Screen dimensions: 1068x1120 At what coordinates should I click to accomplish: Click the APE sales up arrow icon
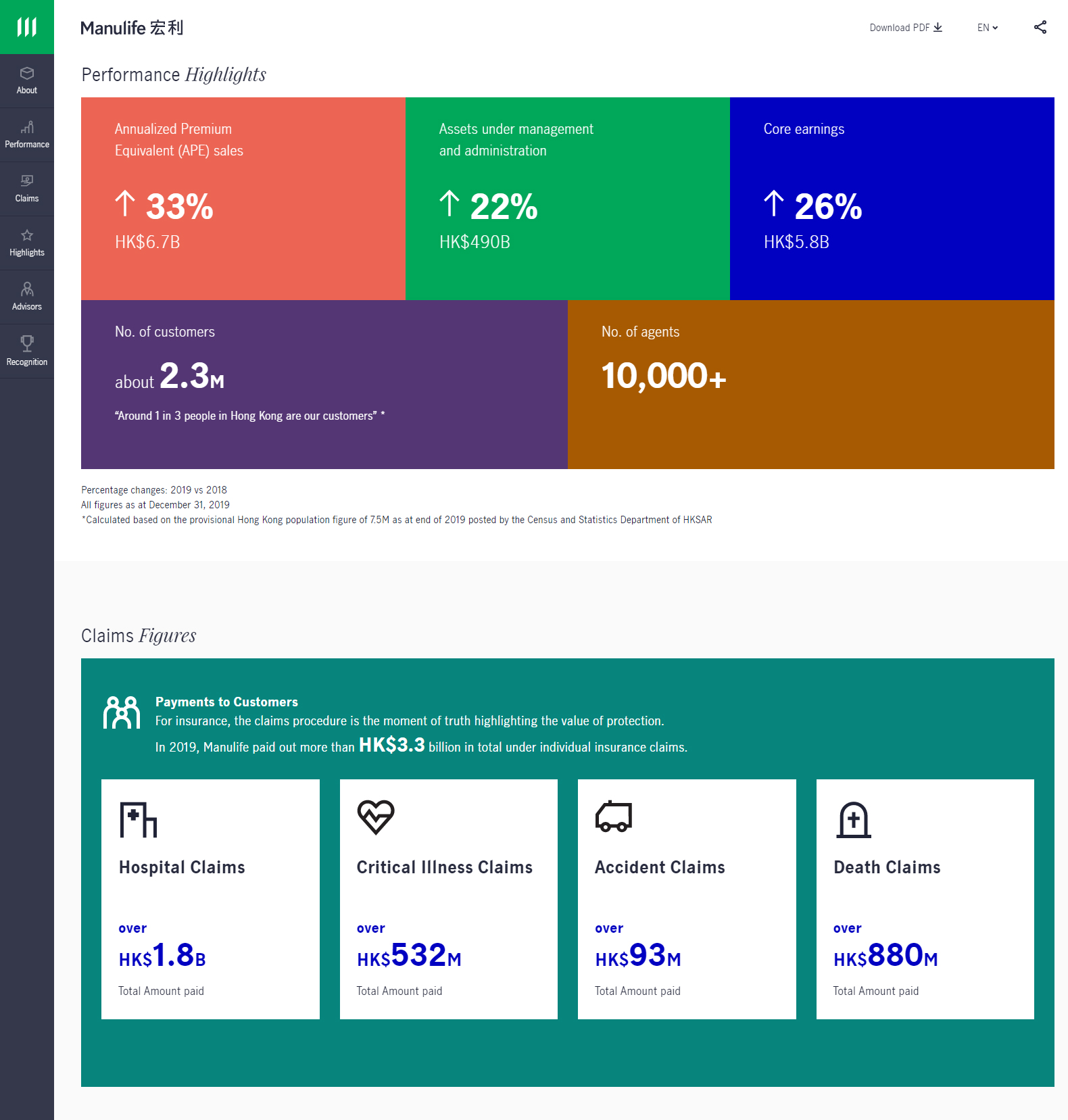125,203
